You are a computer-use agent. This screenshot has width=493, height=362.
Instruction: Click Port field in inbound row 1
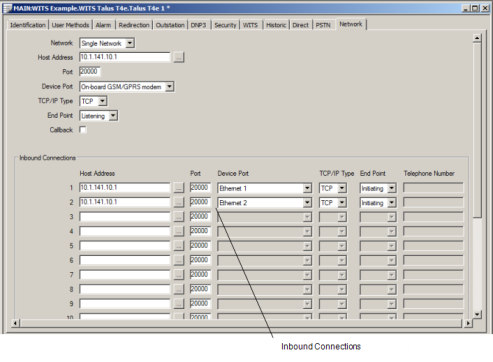coord(200,188)
